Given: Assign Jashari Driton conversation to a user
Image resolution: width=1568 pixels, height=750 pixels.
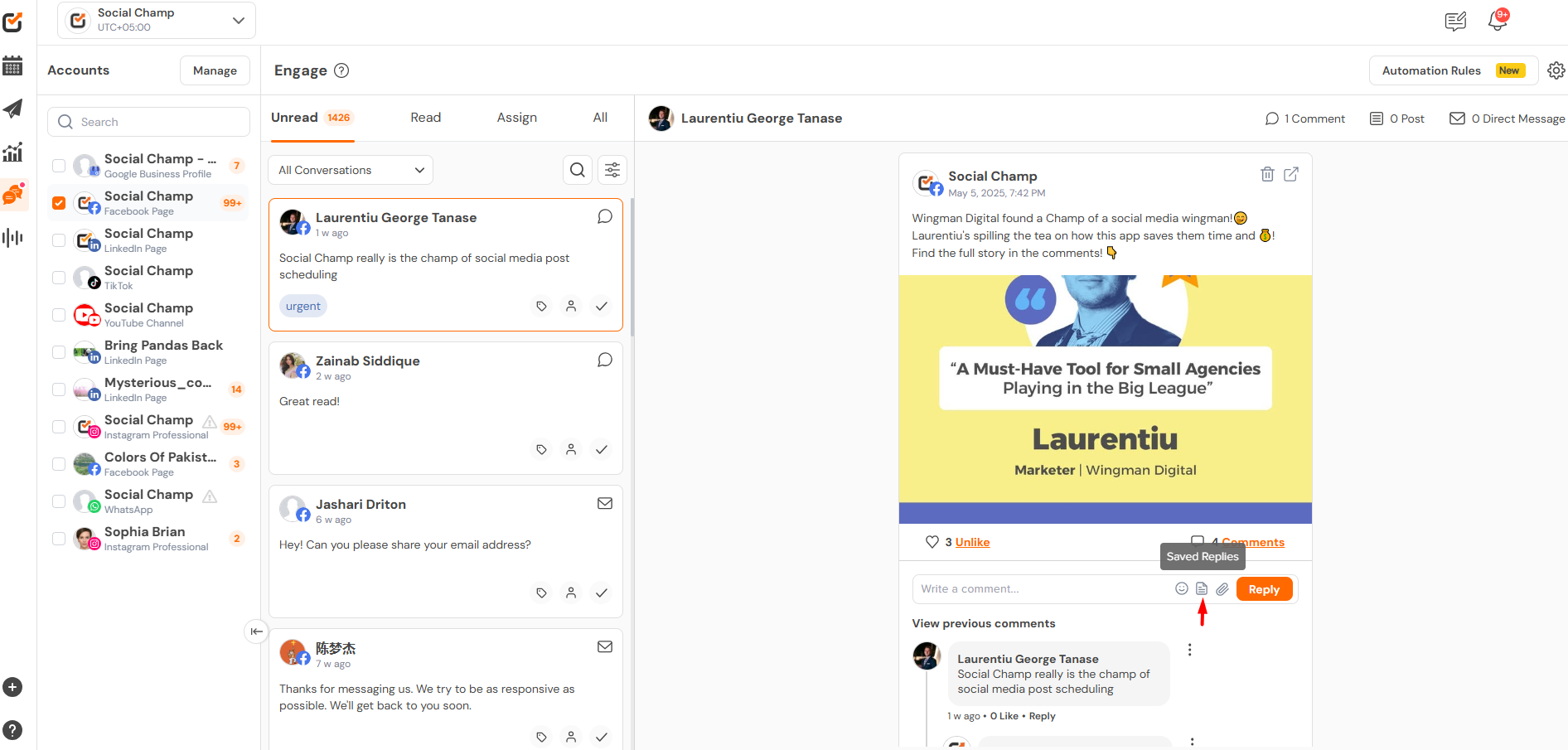Looking at the screenshot, I should 571,593.
